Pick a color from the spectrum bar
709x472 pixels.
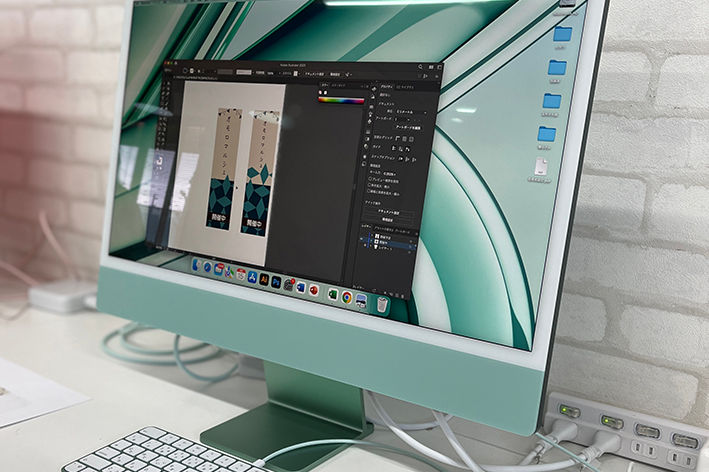[341, 100]
